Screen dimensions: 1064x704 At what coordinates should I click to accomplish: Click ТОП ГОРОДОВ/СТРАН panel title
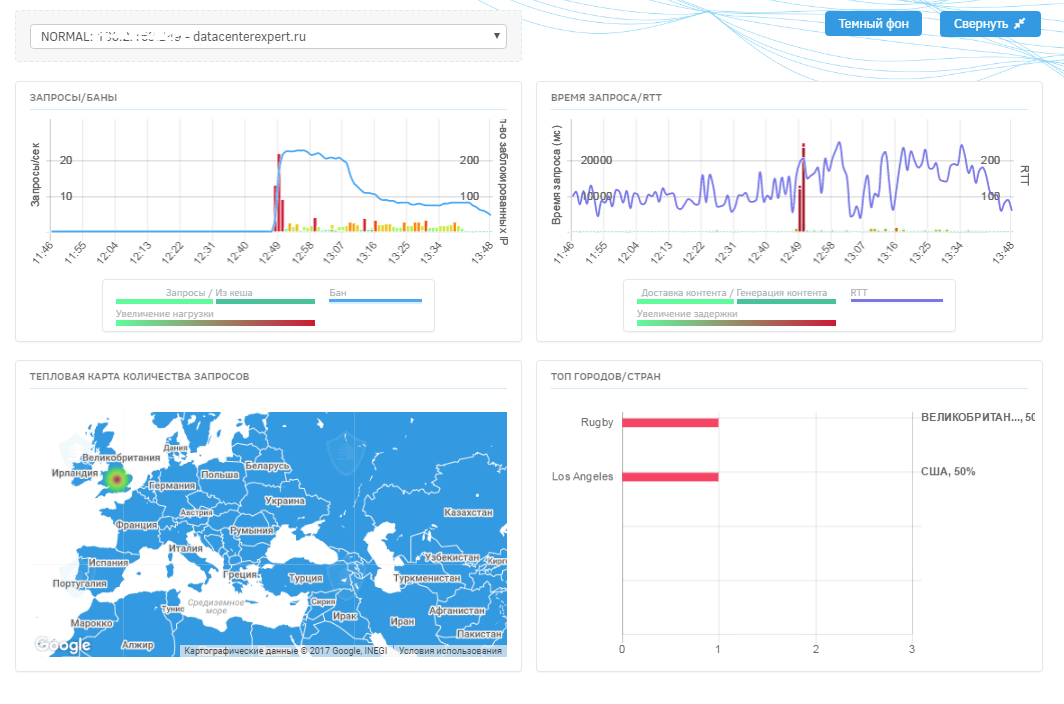coord(605,376)
